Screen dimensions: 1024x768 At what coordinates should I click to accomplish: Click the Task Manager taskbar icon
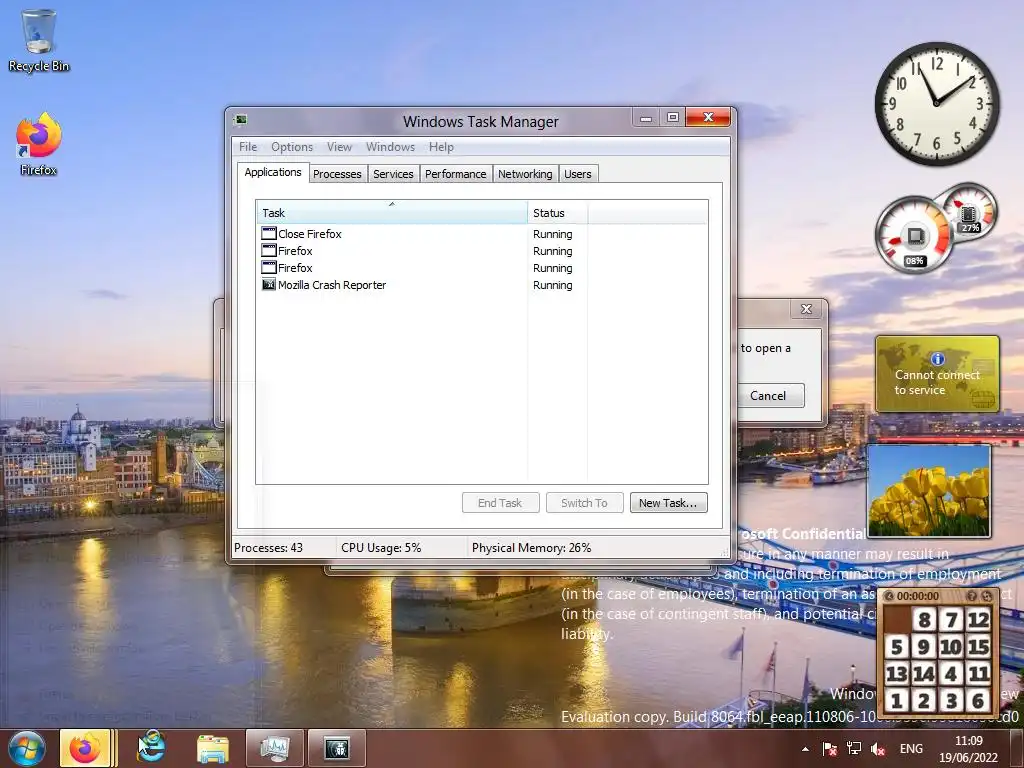274,748
